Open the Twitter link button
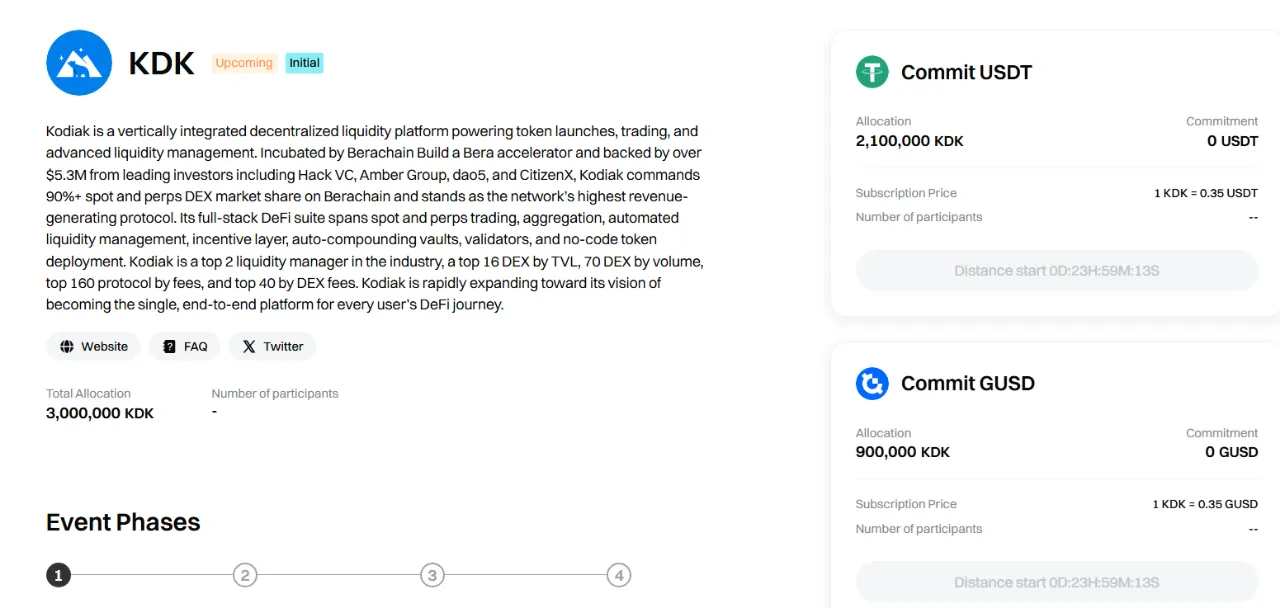The image size is (1280, 608). point(272,347)
